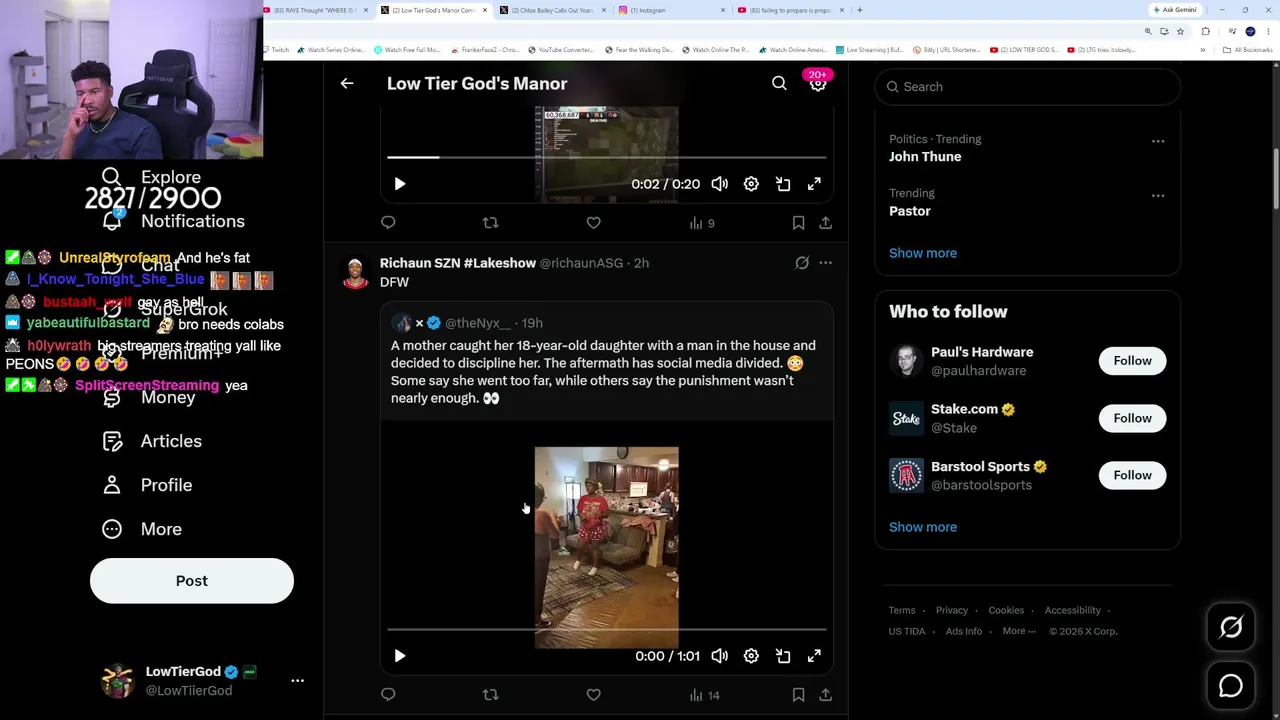
Task: Search within Low Tier God's Manor community
Action: point(779,84)
